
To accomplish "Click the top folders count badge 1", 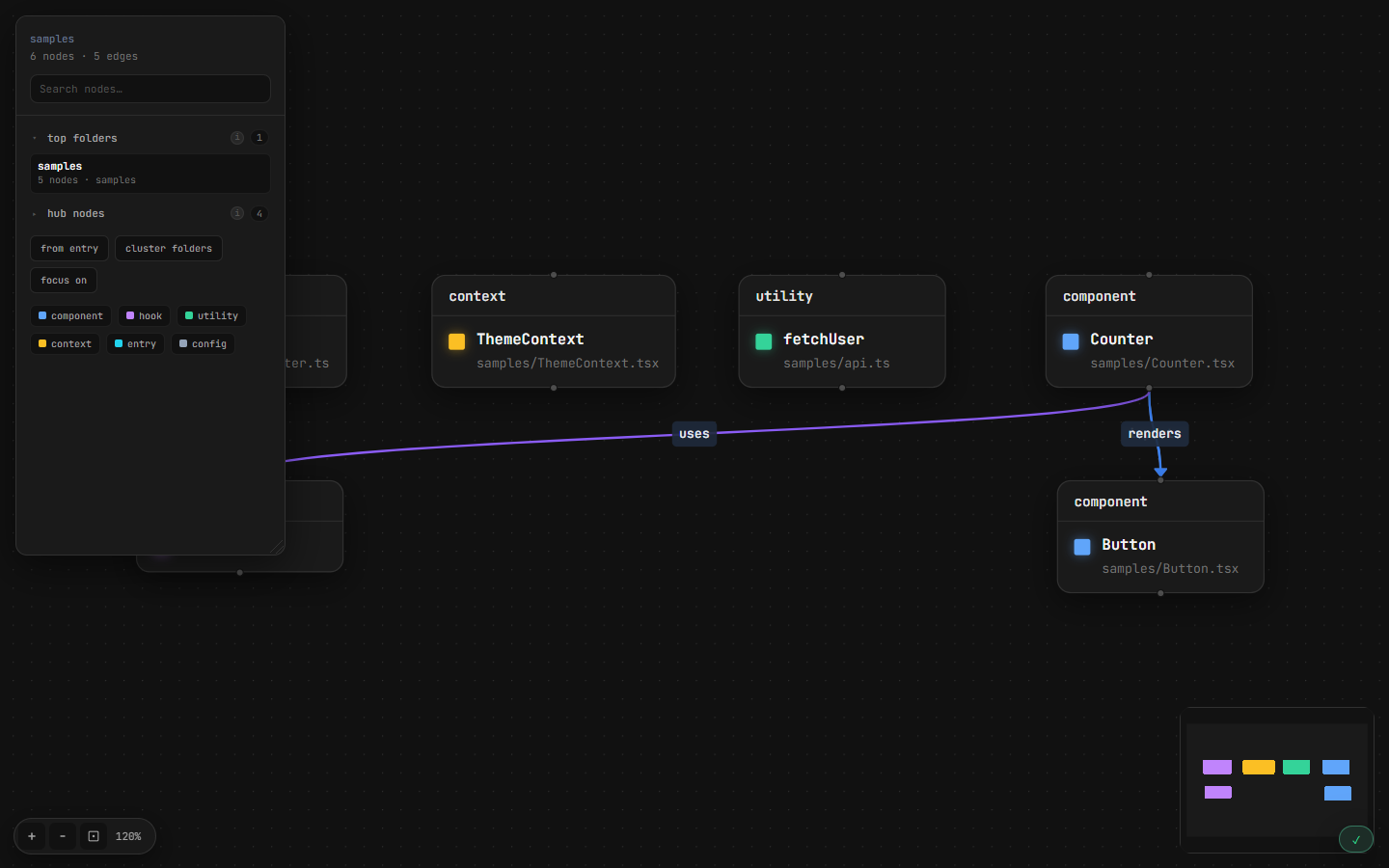I will 259,138.
